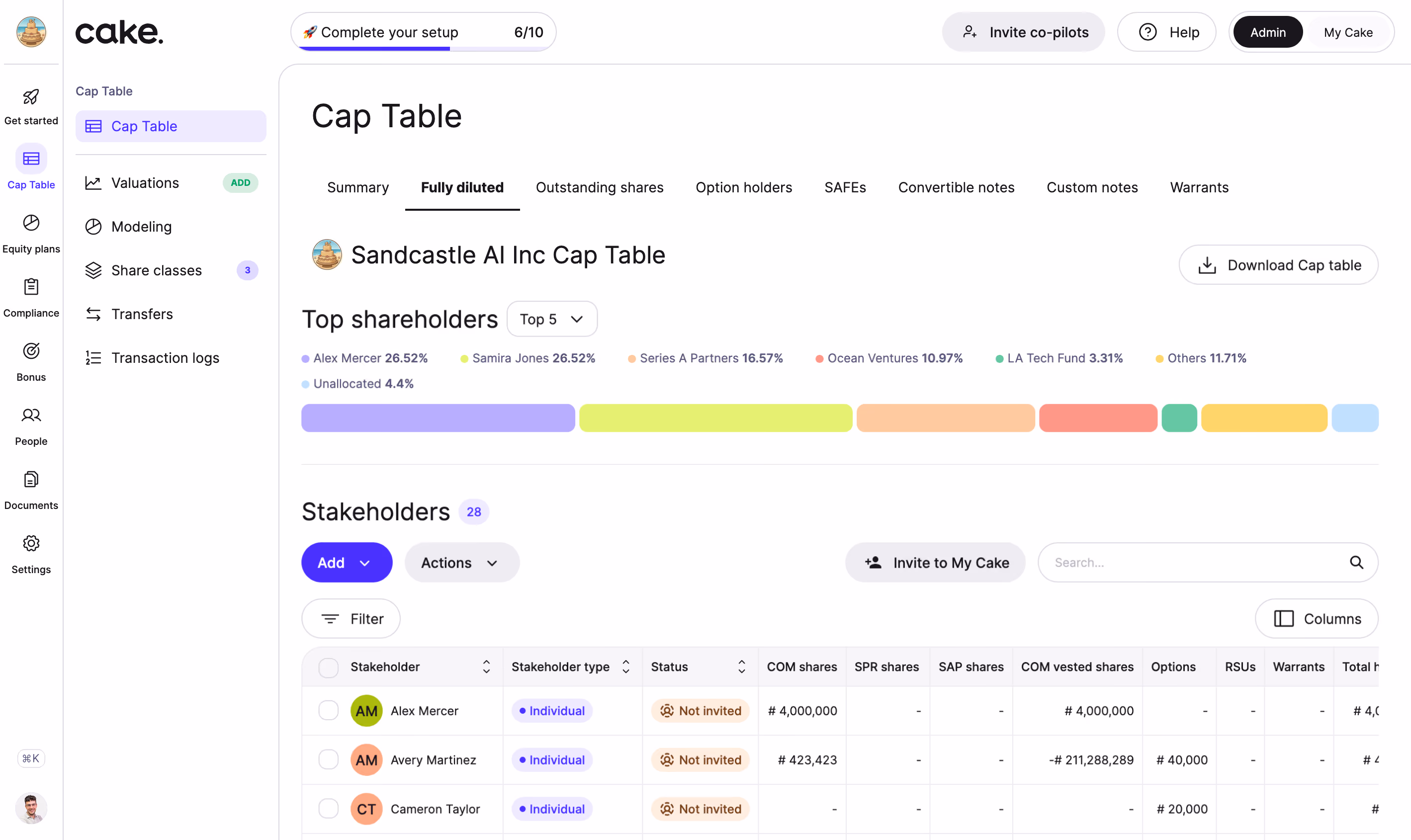
Task: Select the Fully diluted tab
Action: click(x=462, y=187)
